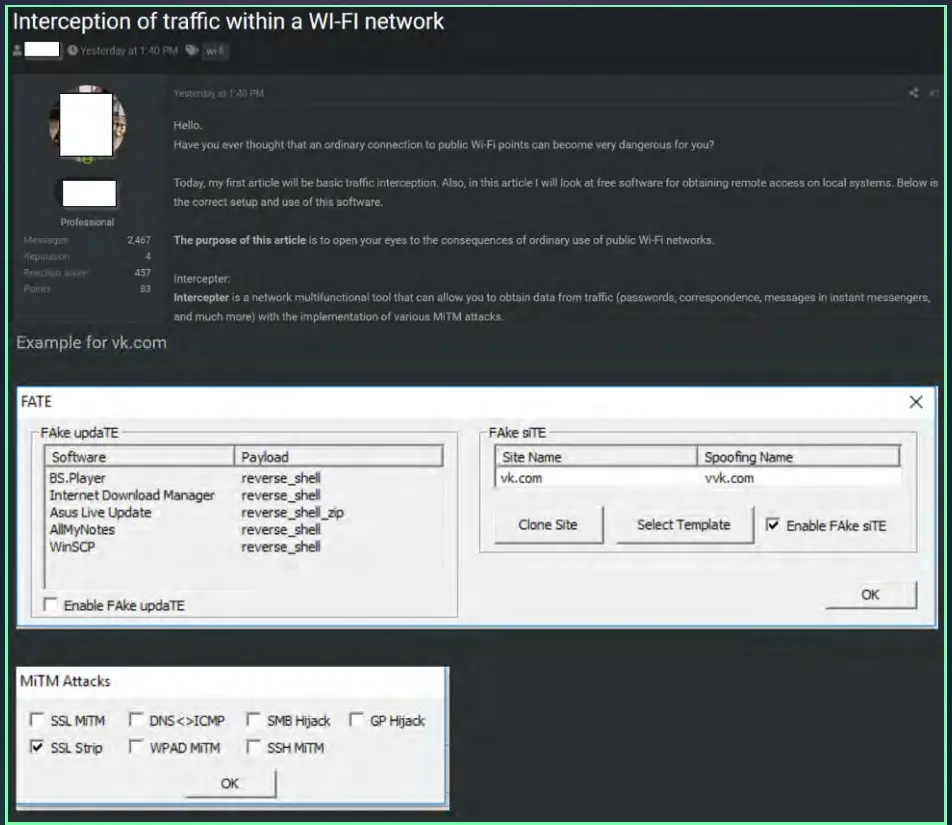Click the clock icon beside post date
The image size is (952, 825).
pos(73,50)
